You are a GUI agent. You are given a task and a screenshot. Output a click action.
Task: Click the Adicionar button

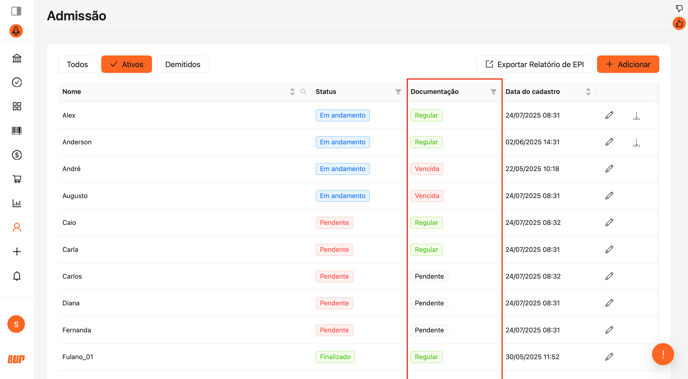(x=628, y=64)
